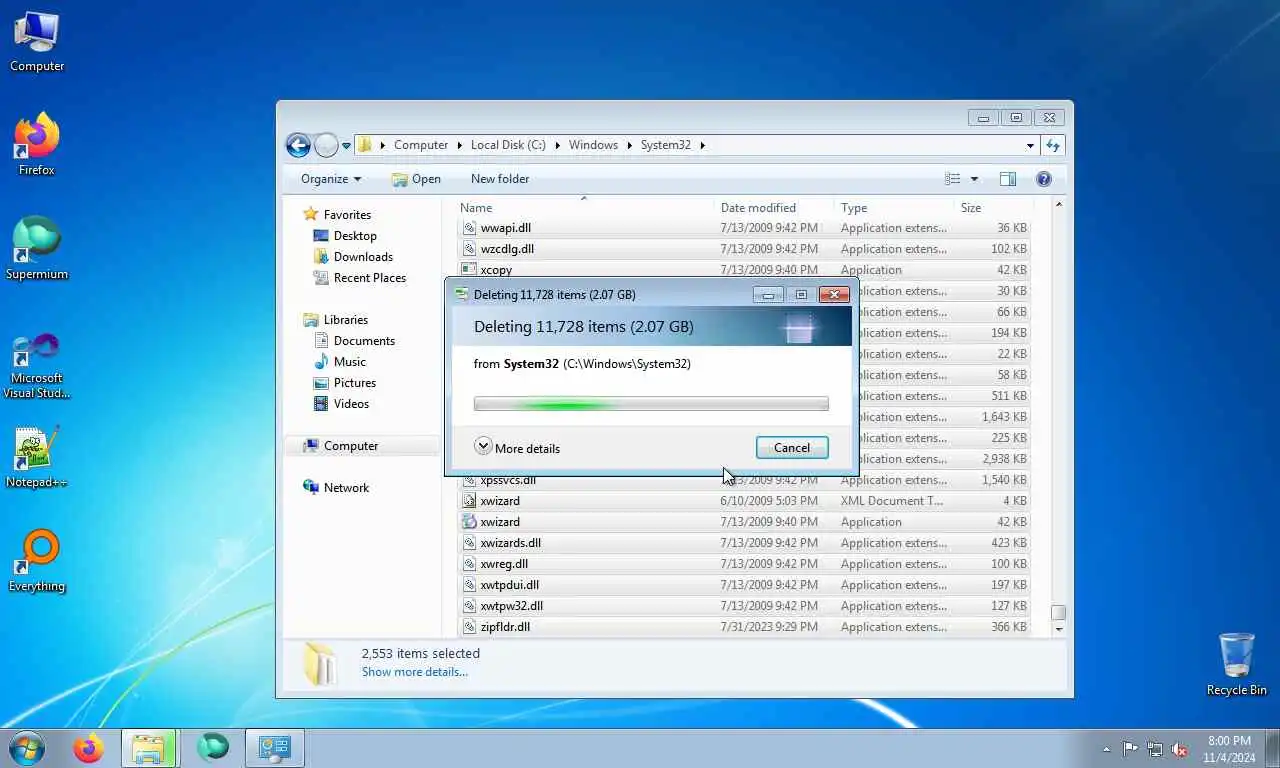Open the Supermium desktop shortcut

pos(37,248)
